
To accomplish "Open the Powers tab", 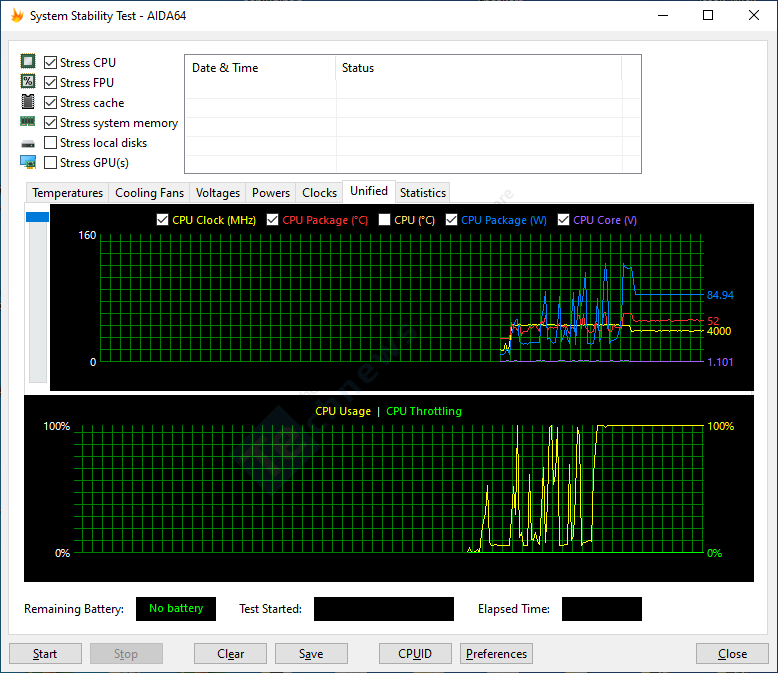I will tap(271, 193).
